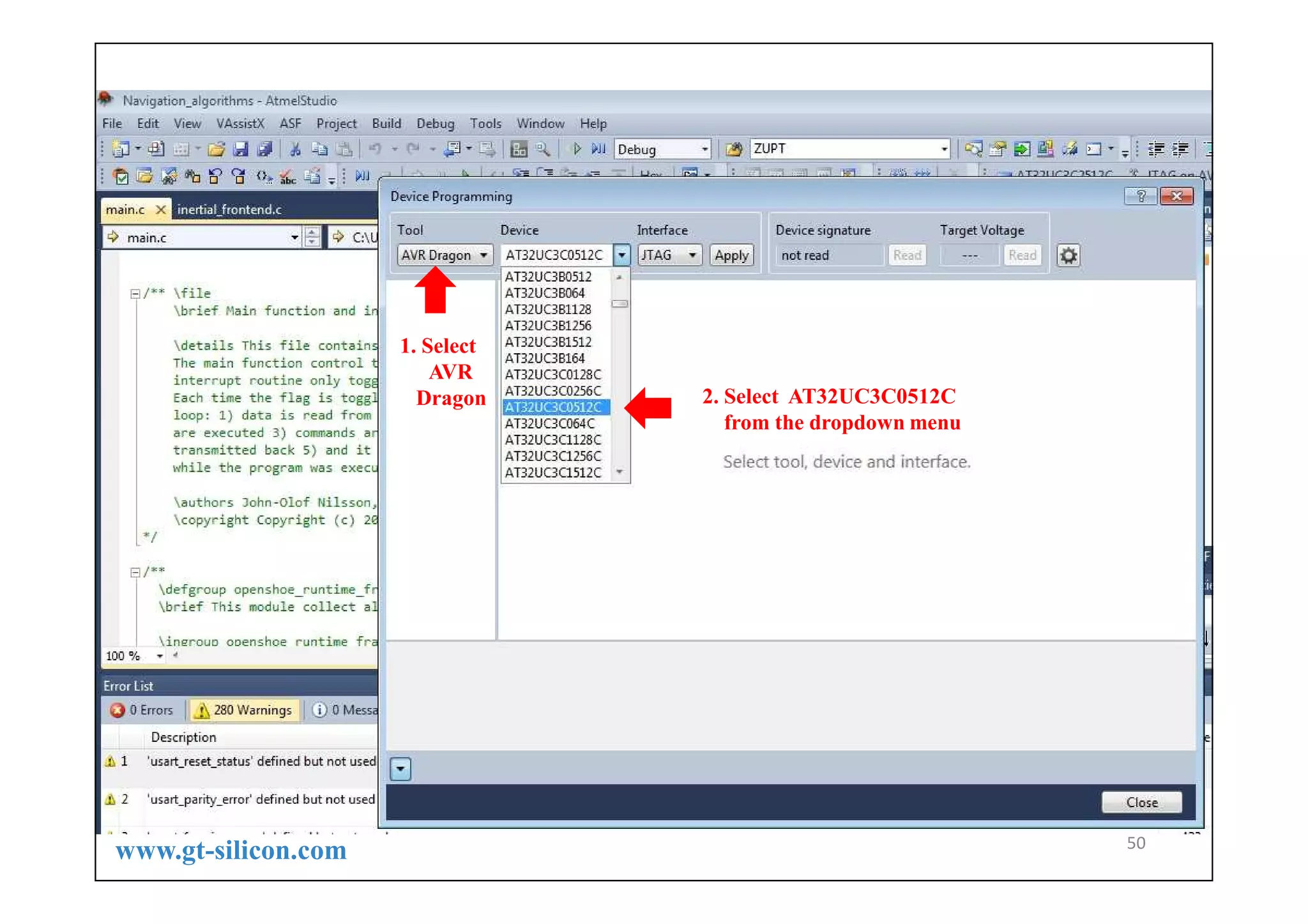Close the main.c tab
This screenshot has height=924, width=1308.
(161, 209)
